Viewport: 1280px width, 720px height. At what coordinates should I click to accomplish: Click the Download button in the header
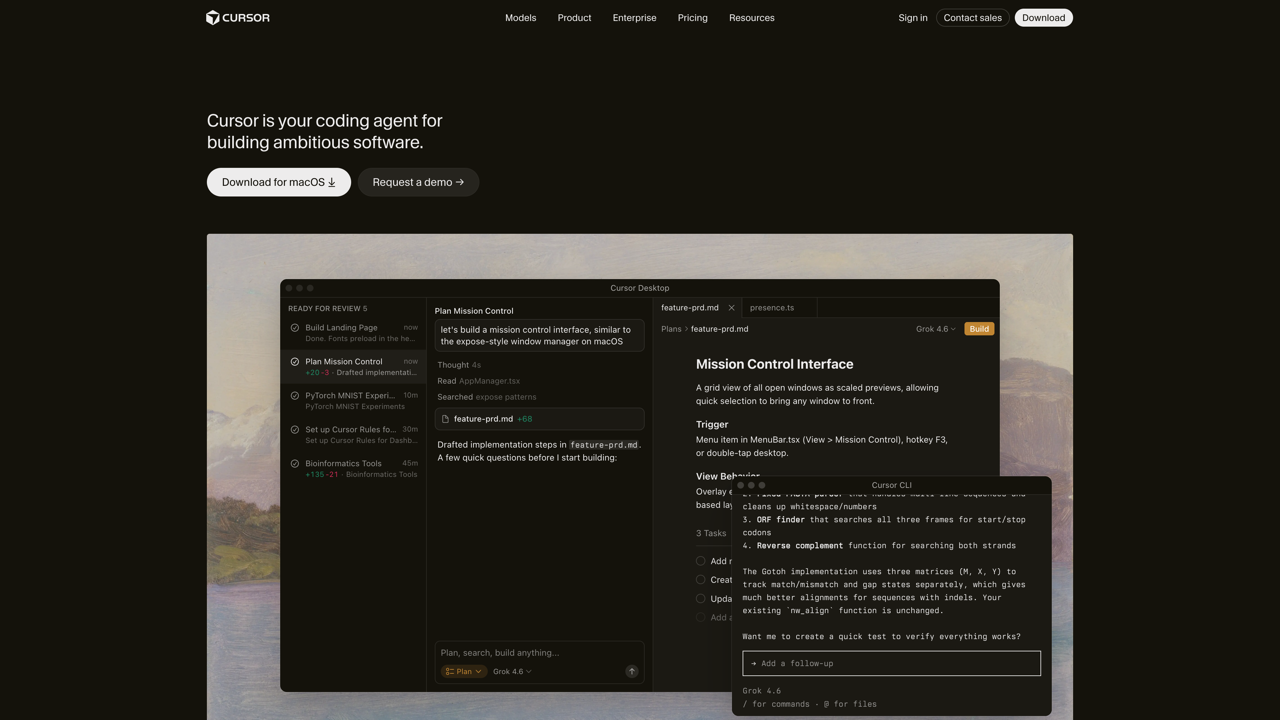[1043, 18]
